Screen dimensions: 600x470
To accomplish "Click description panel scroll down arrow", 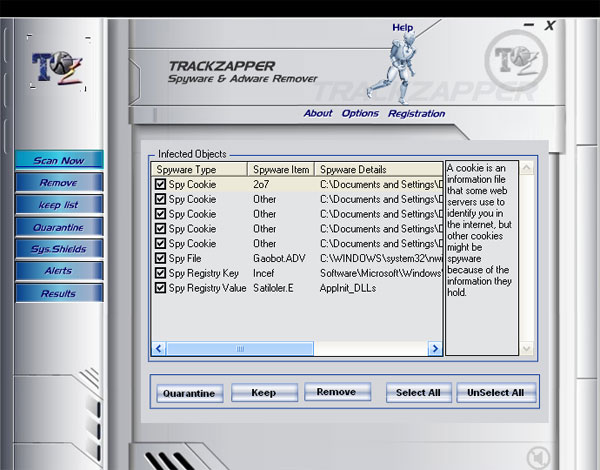I will pos(527,348).
